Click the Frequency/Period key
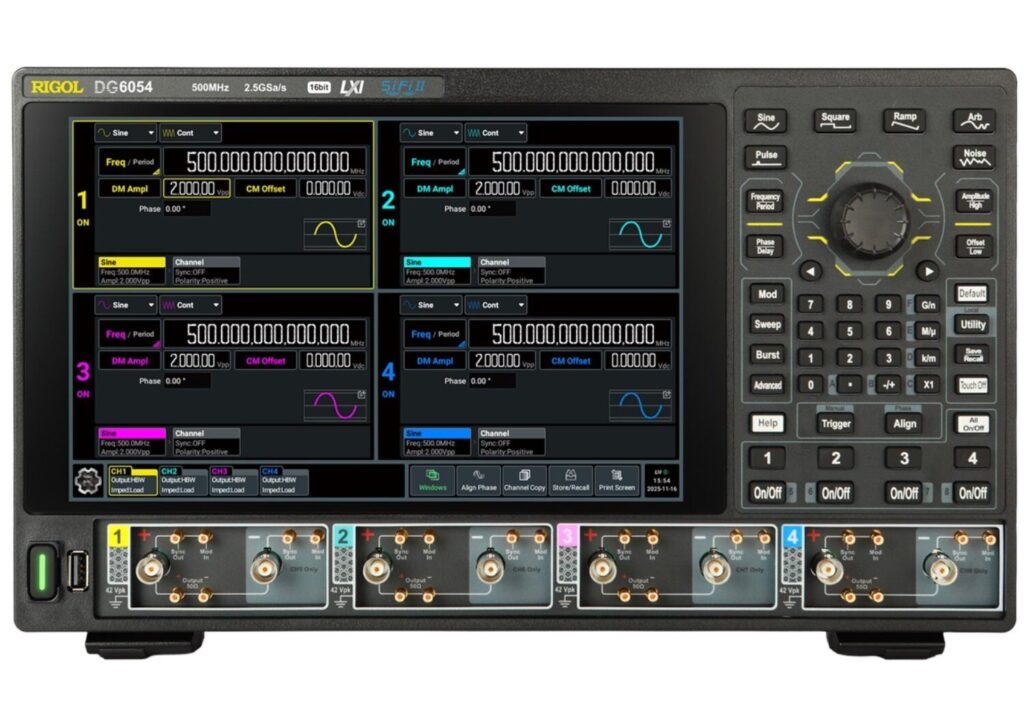 pos(765,200)
